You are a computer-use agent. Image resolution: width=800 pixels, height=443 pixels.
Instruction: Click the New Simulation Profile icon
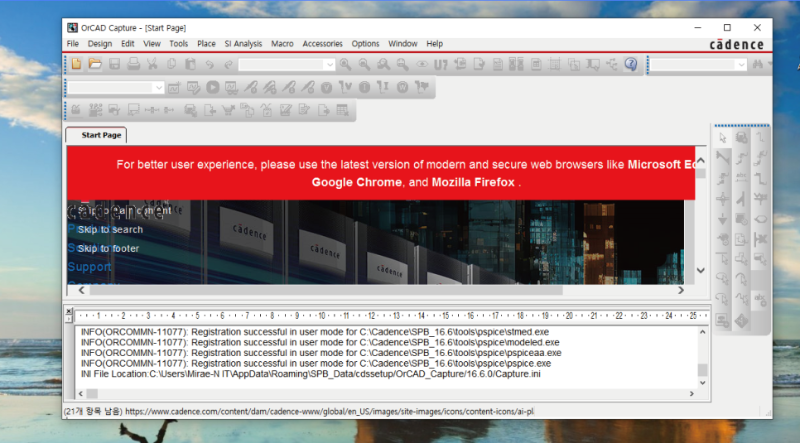(174, 87)
